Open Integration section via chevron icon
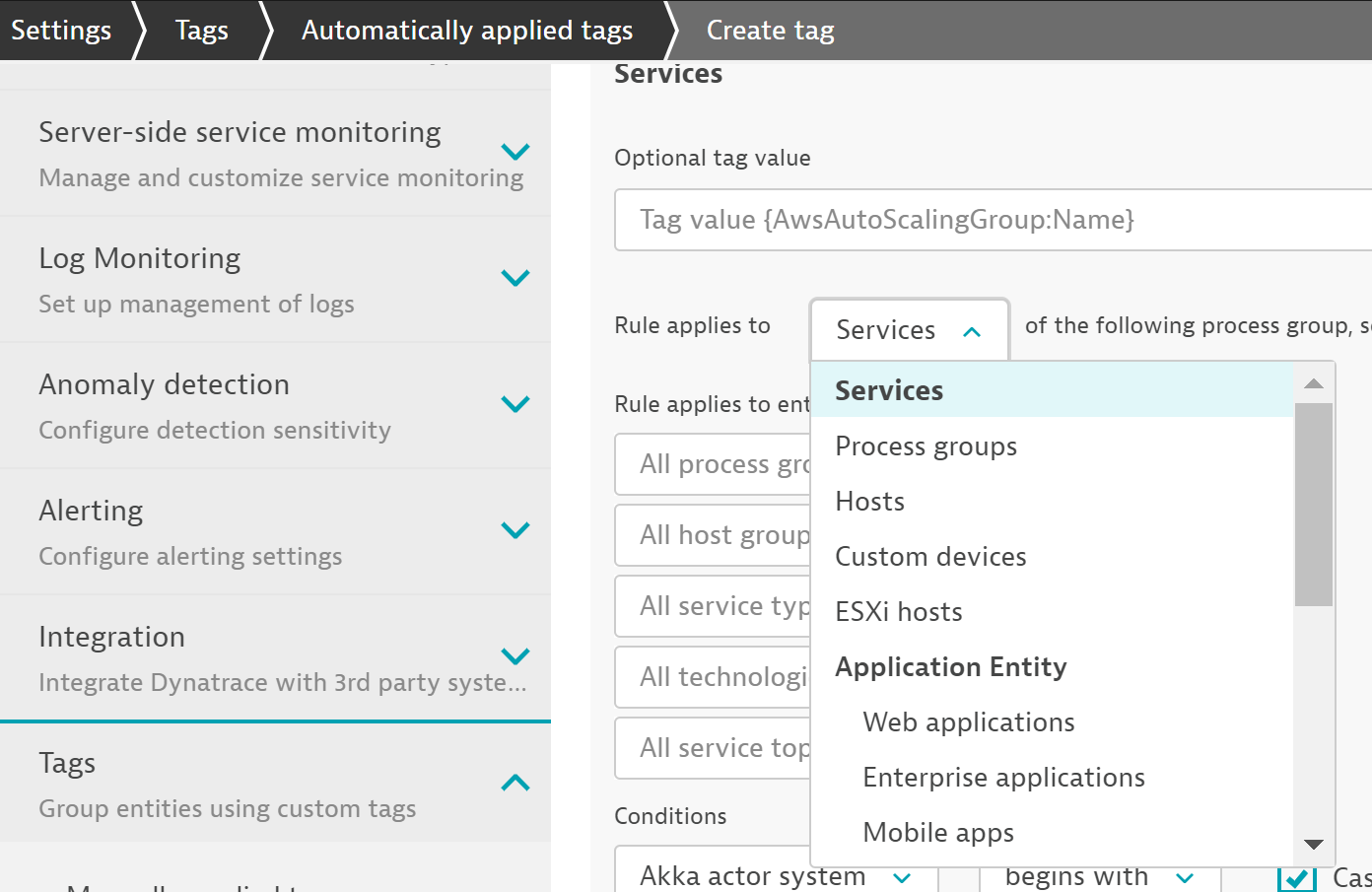This screenshot has height=892, width=1372. point(515,656)
